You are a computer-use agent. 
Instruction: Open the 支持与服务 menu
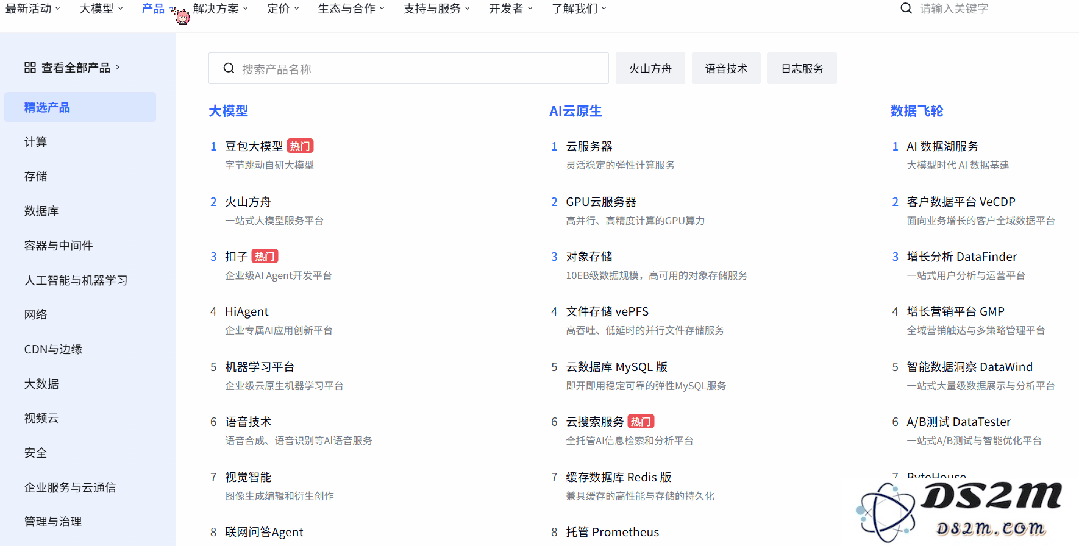tap(437, 9)
